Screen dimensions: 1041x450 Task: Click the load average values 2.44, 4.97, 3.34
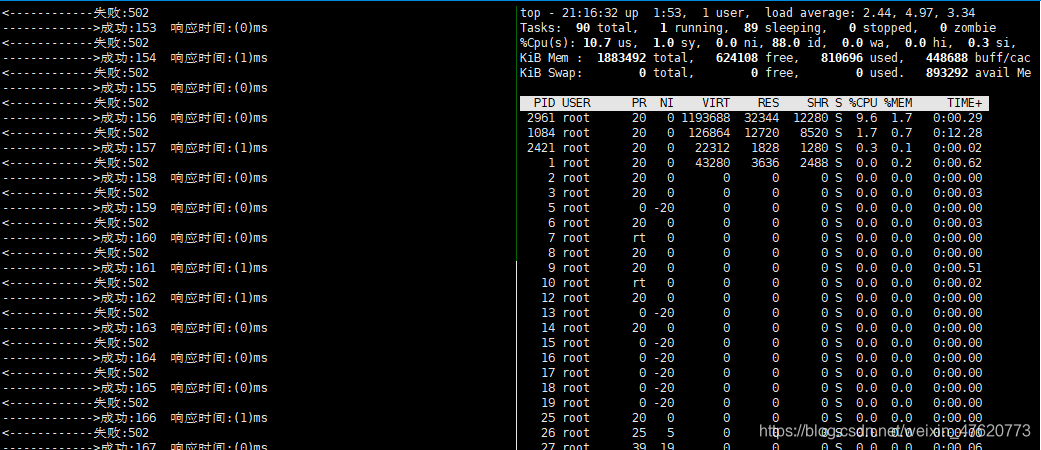[918, 13]
